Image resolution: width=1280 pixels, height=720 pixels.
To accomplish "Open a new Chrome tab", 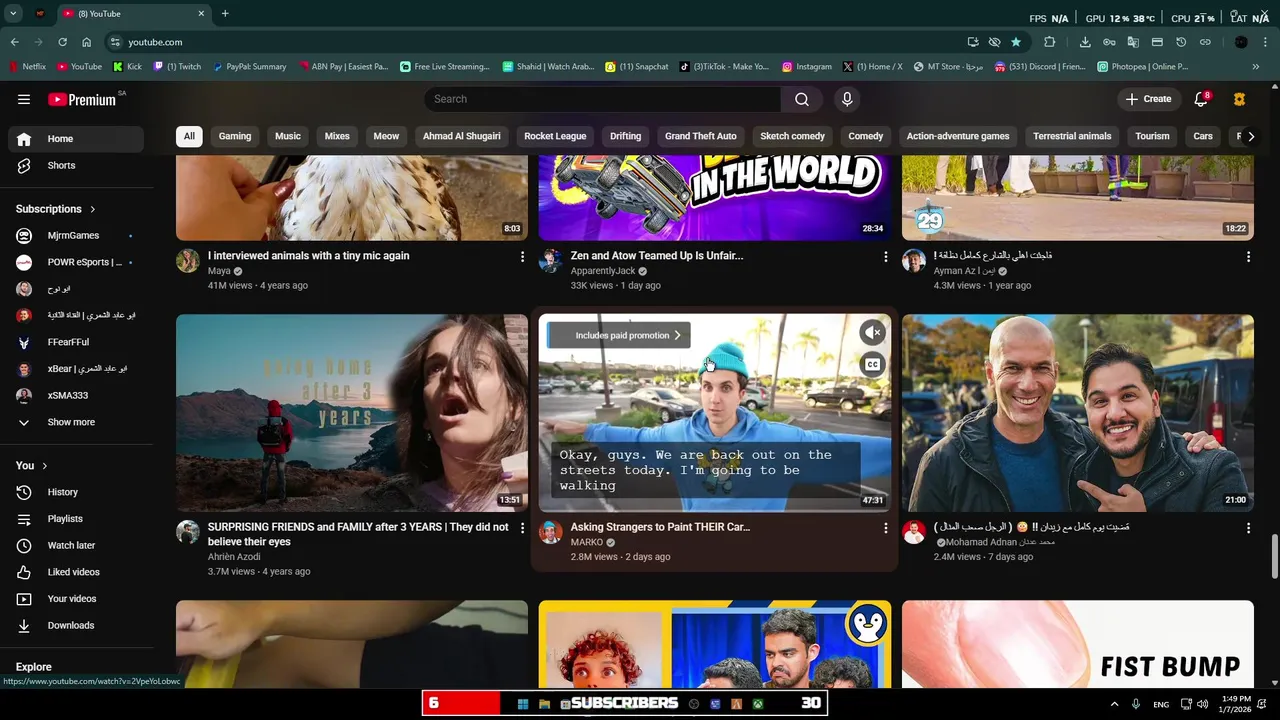I will tap(225, 14).
